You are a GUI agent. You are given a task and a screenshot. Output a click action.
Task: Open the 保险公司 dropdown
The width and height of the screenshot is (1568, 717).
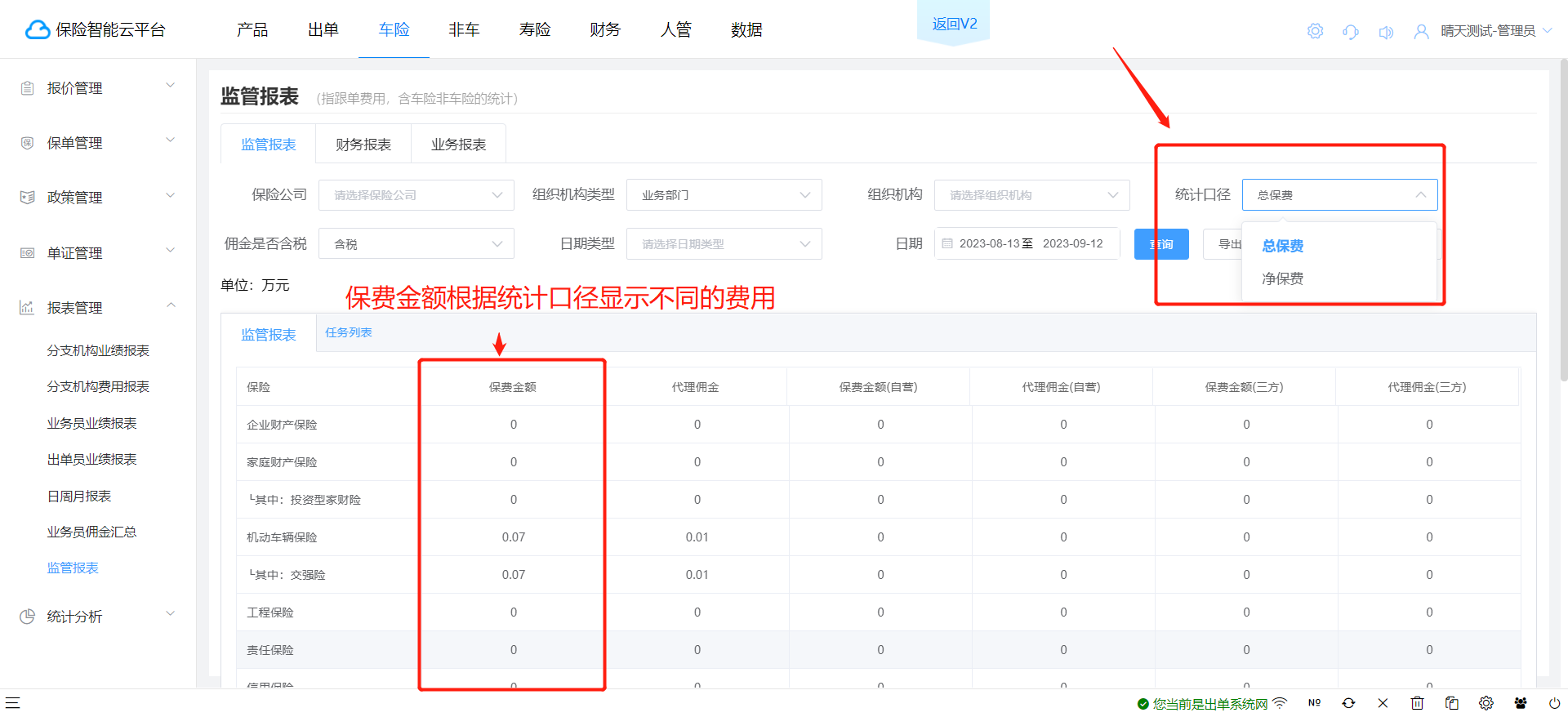[x=416, y=195]
